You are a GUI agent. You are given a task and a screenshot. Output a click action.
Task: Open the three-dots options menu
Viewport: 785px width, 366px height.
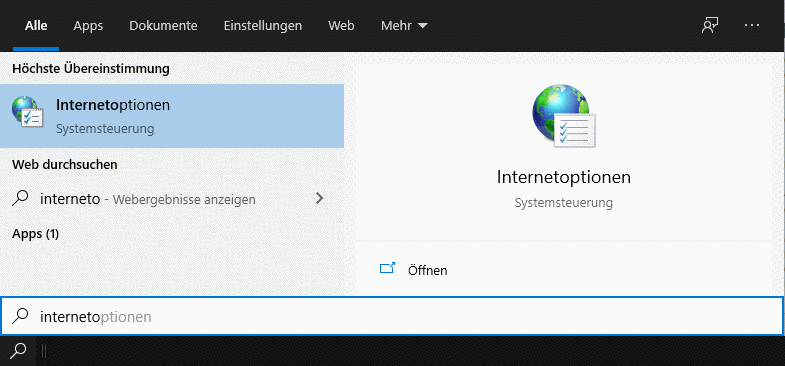coord(752,26)
